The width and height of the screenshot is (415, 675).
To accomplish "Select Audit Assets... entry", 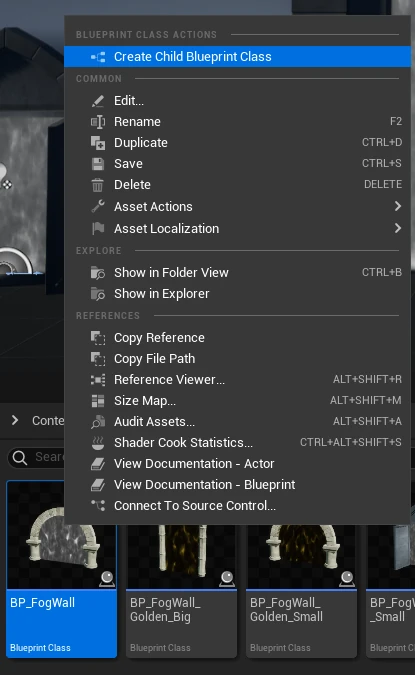I will (237, 422).
